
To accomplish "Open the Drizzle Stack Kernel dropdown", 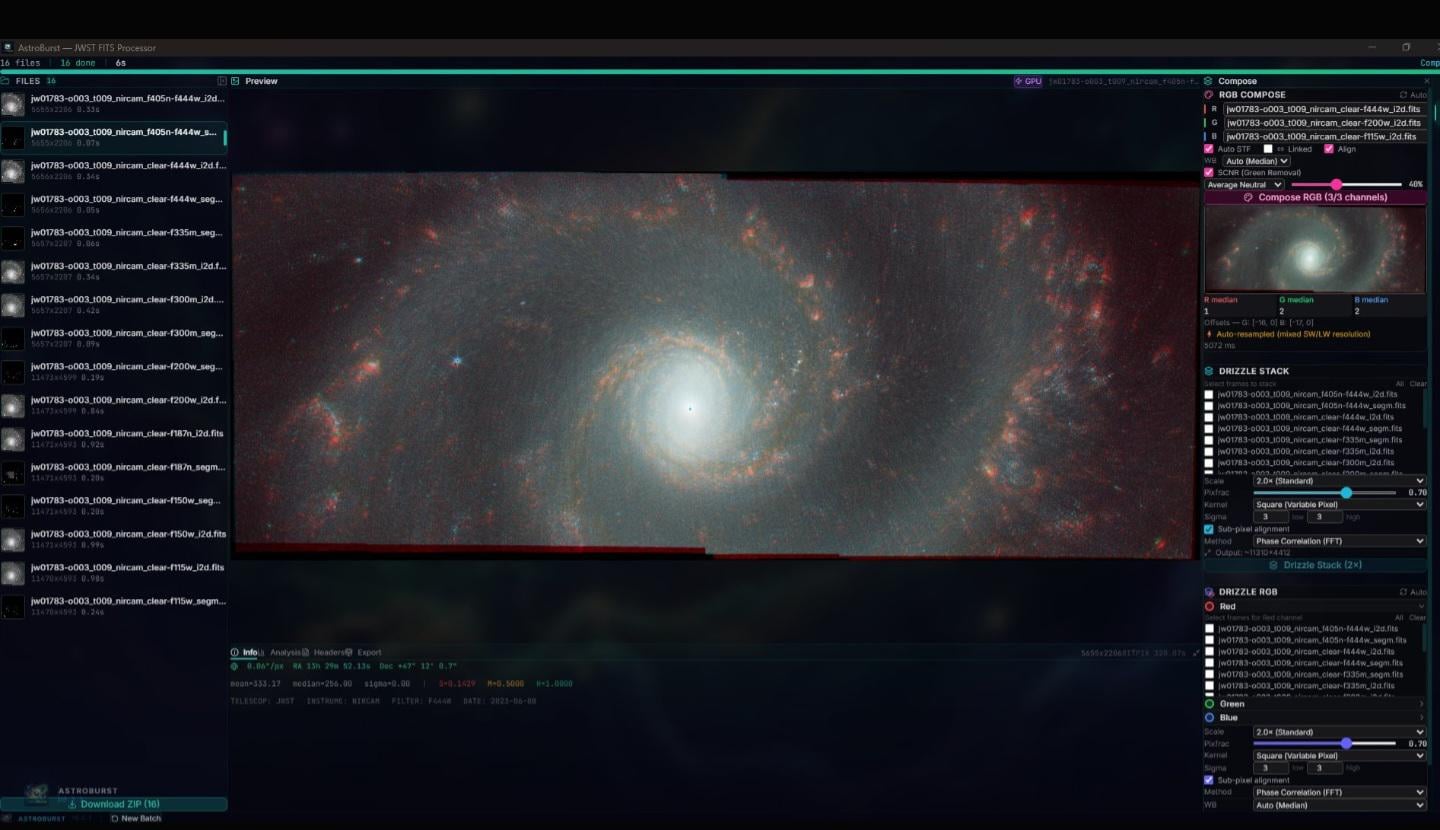I will 1339,505.
